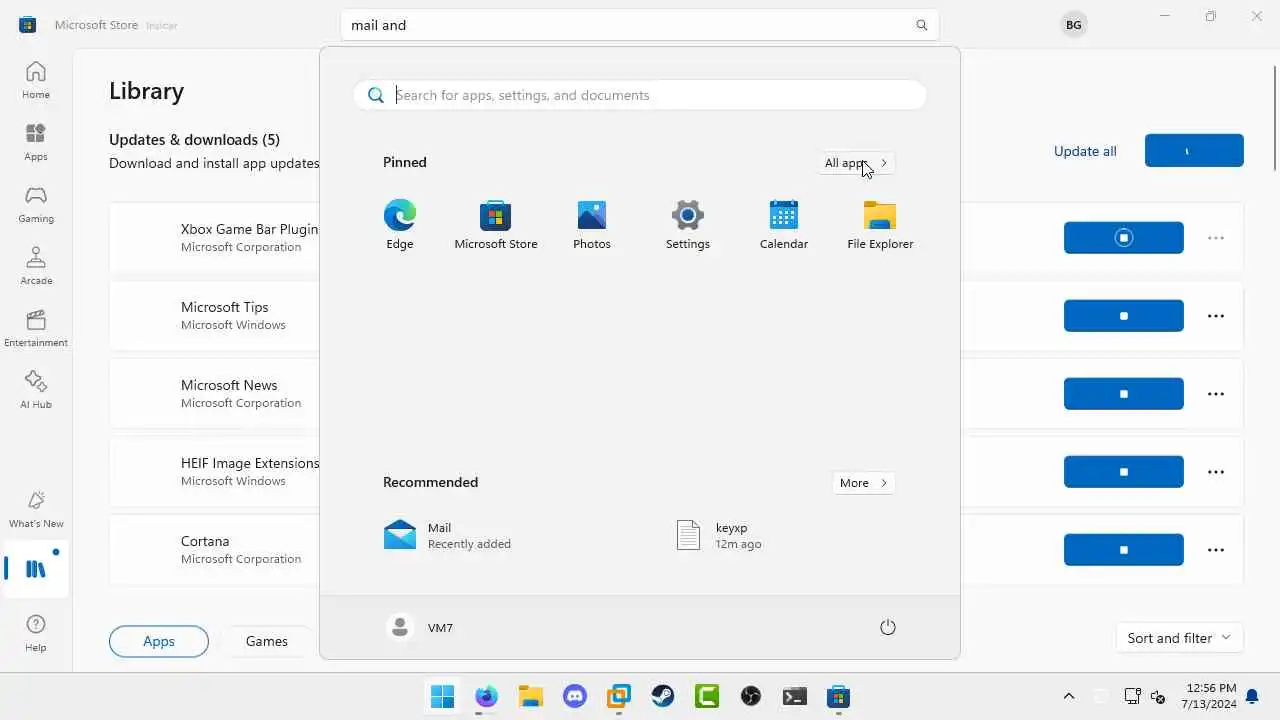Open more options for Microsoft Tips
1280x720 pixels.
point(1216,316)
